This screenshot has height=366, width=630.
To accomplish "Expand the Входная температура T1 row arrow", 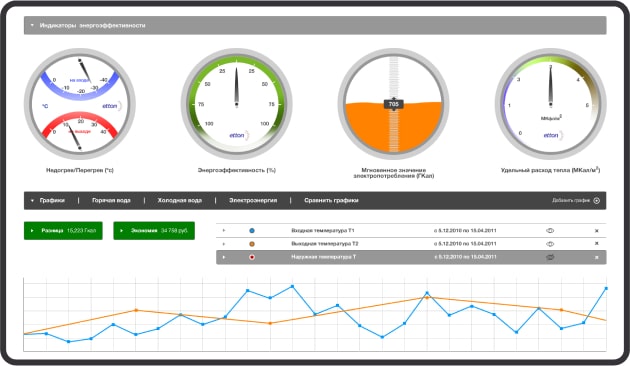I will pyautogui.click(x=224, y=231).
